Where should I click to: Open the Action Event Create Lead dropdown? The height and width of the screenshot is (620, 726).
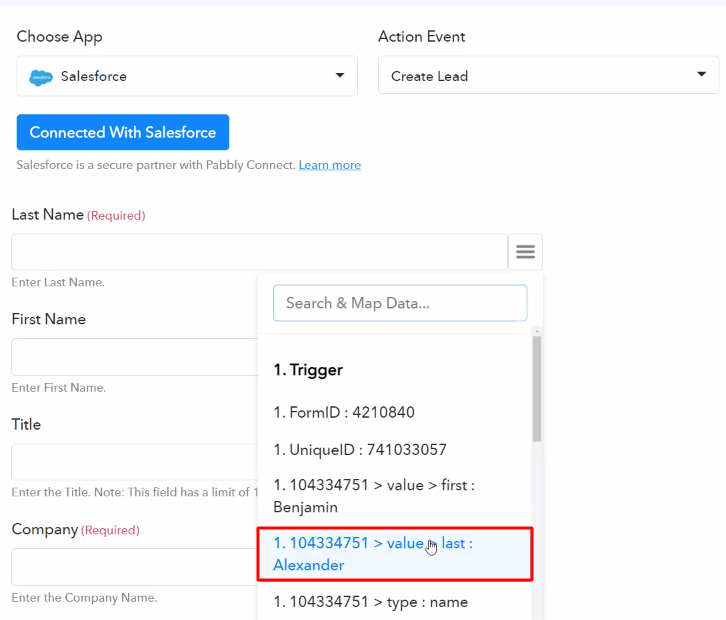548,75
